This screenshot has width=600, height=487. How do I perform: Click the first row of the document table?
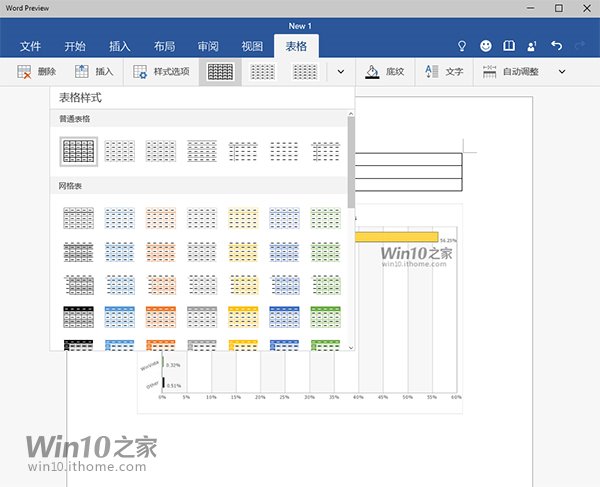(408, 159)
